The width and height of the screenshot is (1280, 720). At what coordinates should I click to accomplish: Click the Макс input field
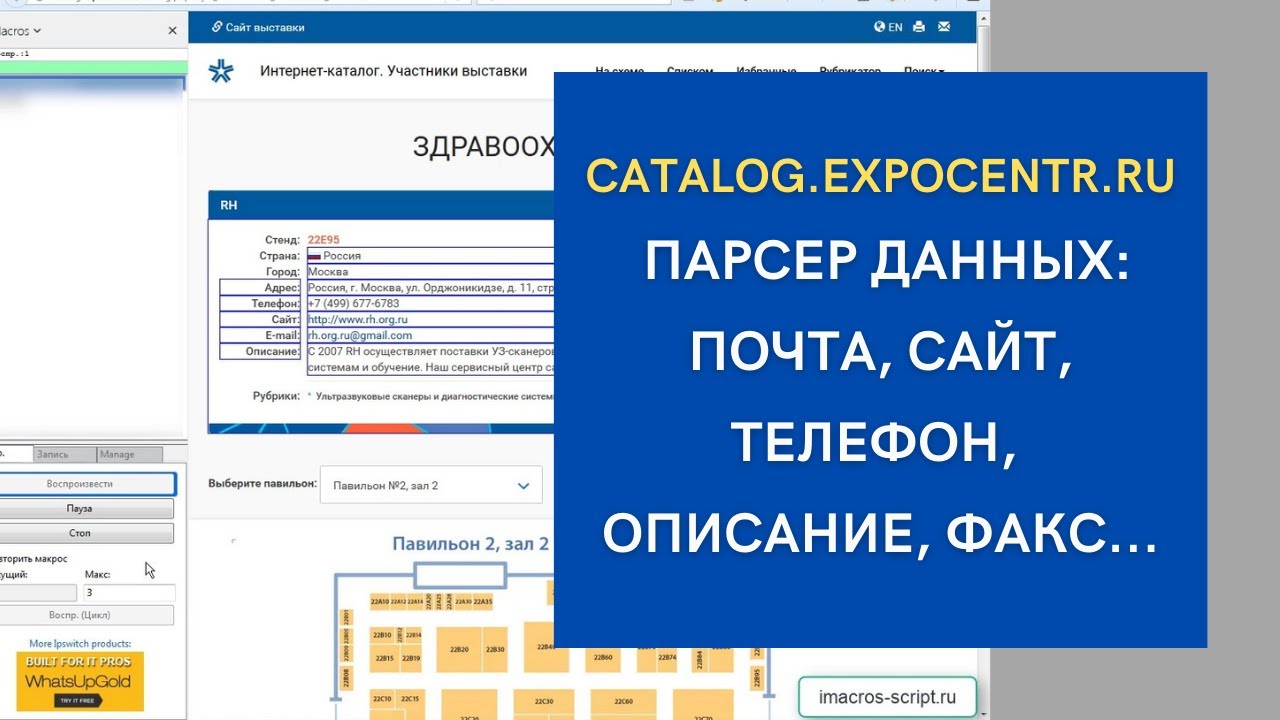tap(129, 592)
